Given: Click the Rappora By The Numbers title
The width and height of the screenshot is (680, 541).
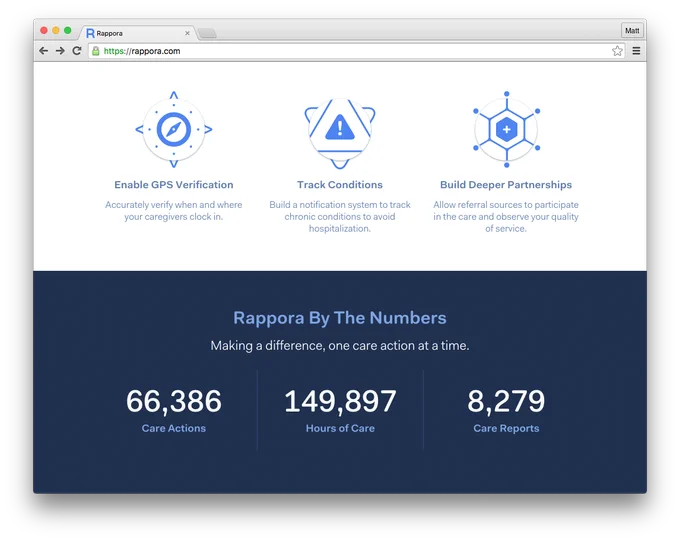Looking at the screenshot, I should coord(340,318).
